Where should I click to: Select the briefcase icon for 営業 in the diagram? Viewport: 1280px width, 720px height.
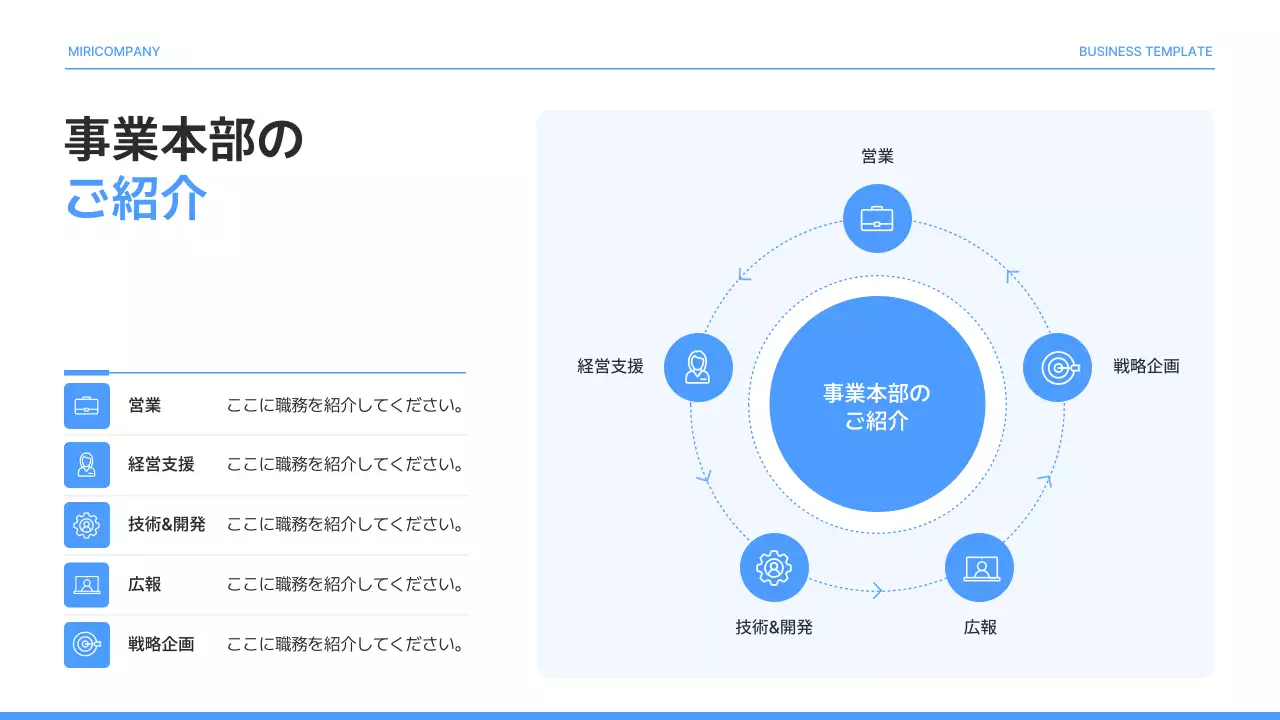877,218
